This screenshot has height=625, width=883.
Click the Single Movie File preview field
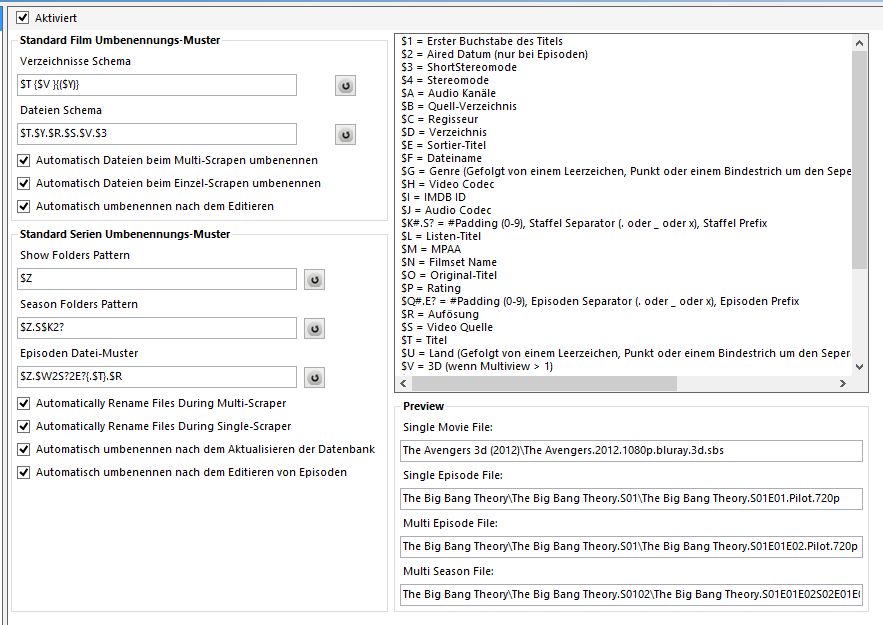coord(631,450)
